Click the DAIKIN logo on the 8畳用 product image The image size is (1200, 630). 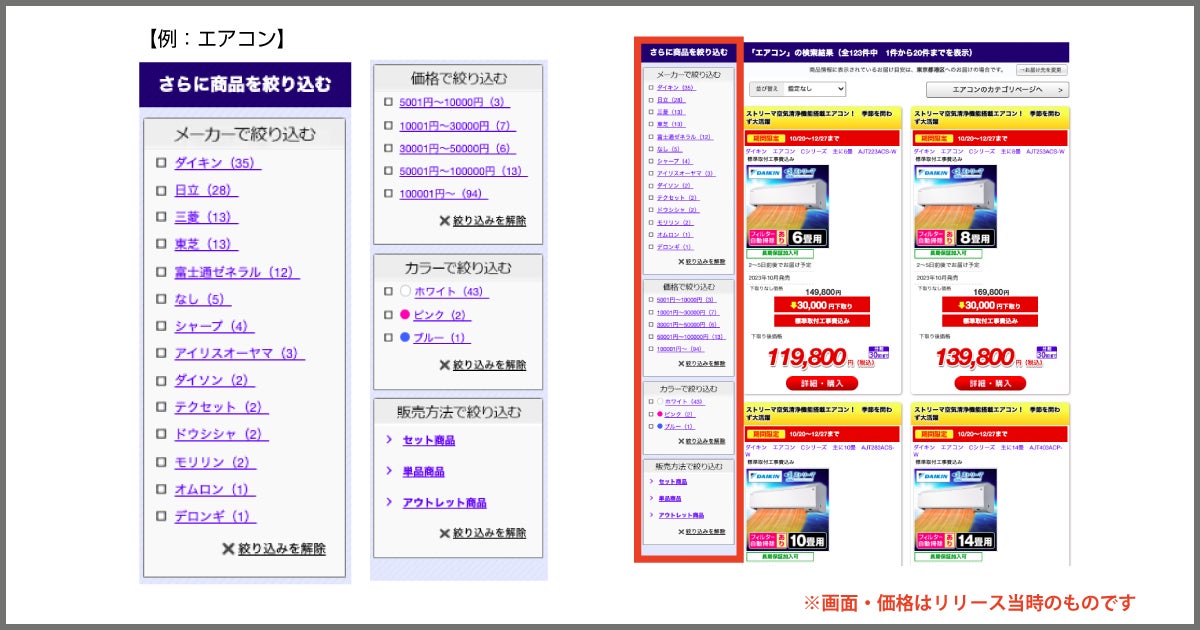pos(936,173)
